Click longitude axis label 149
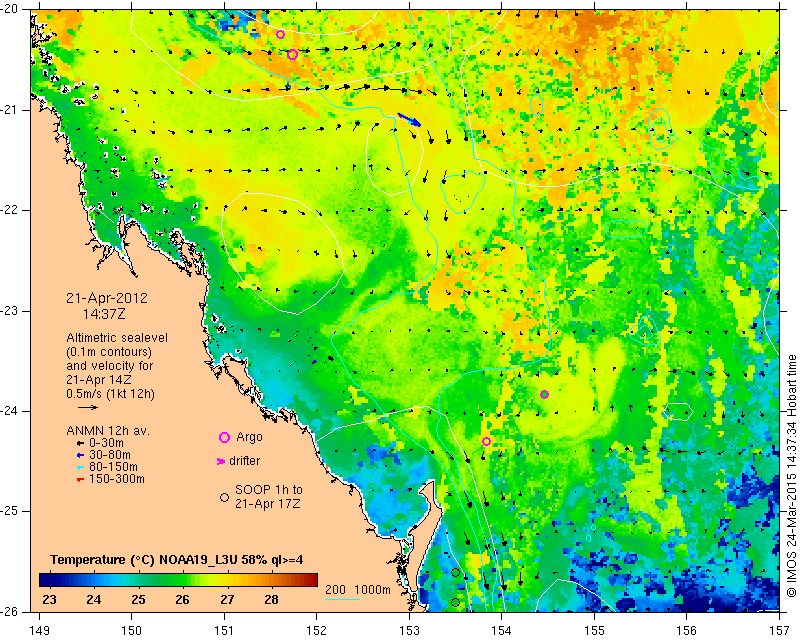Image resolution: width=800 pixels, height=640 pixels. coord(40,631)
